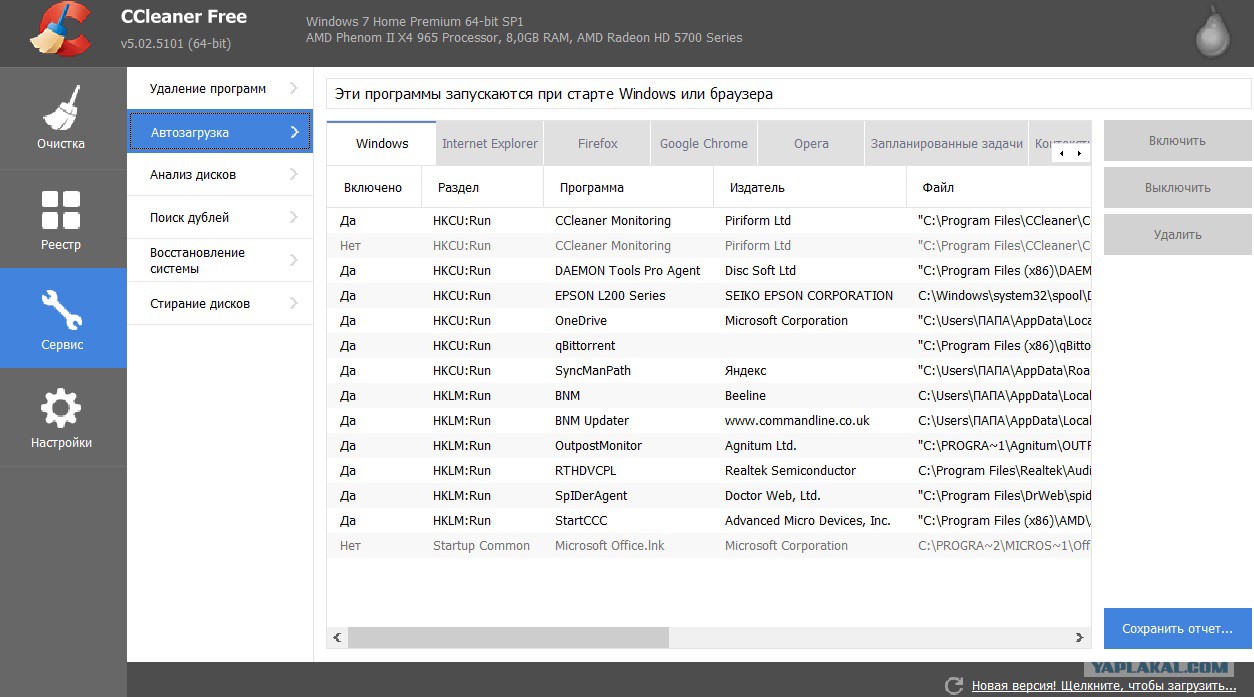
Task: Open the Реестр registry section
Action: coord(62,219)
